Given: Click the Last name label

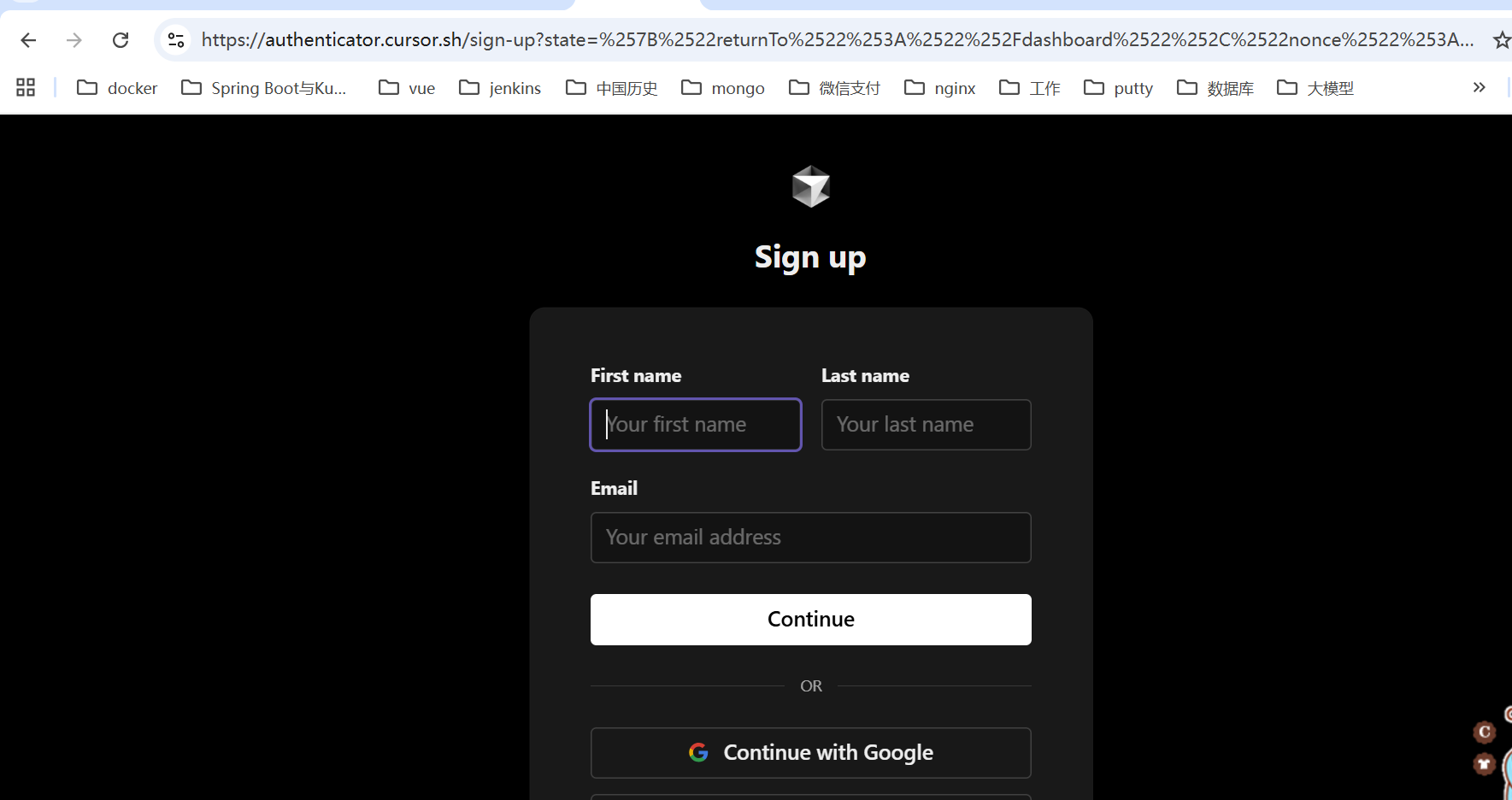Looking at the screenshot, I should [x=865, y=376].
